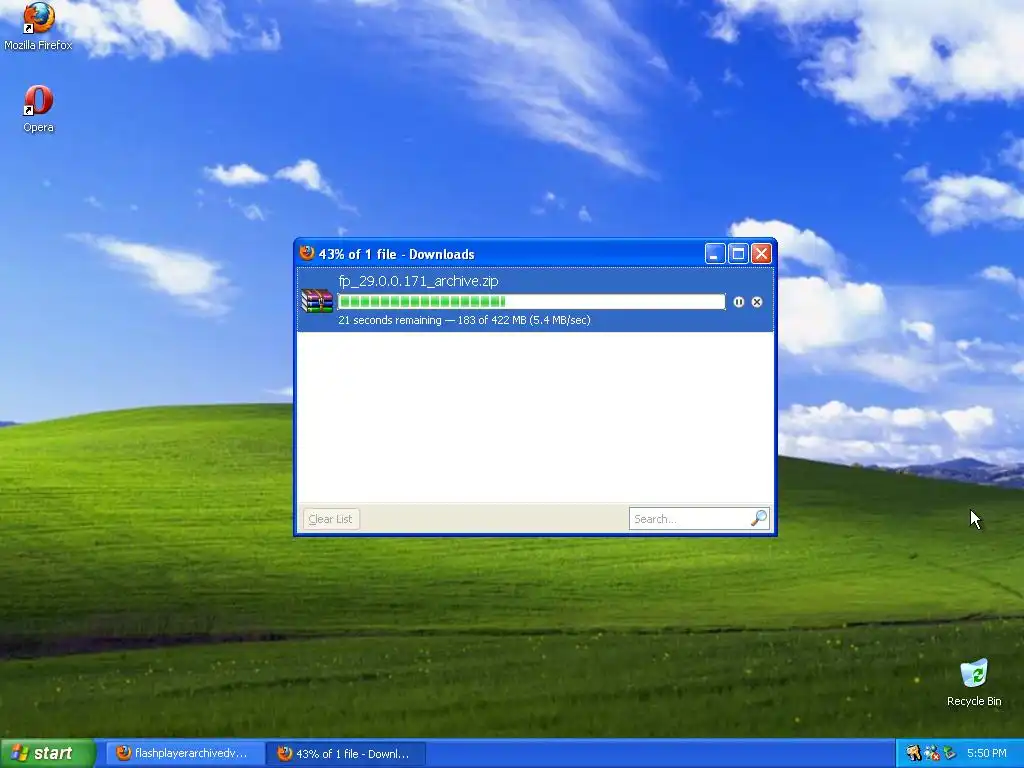The width and height of the screenshot is (1024, 768).
Task: Select the Recycle Bin desktop icon
Action: [974, 683]
